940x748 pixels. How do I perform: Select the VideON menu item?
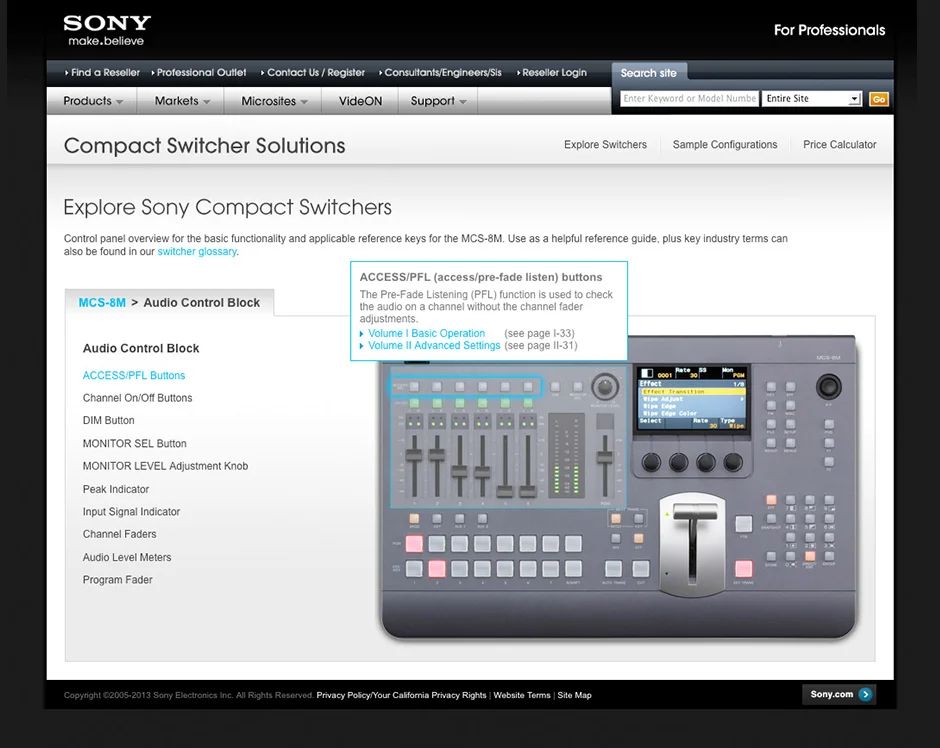(359, 100)
